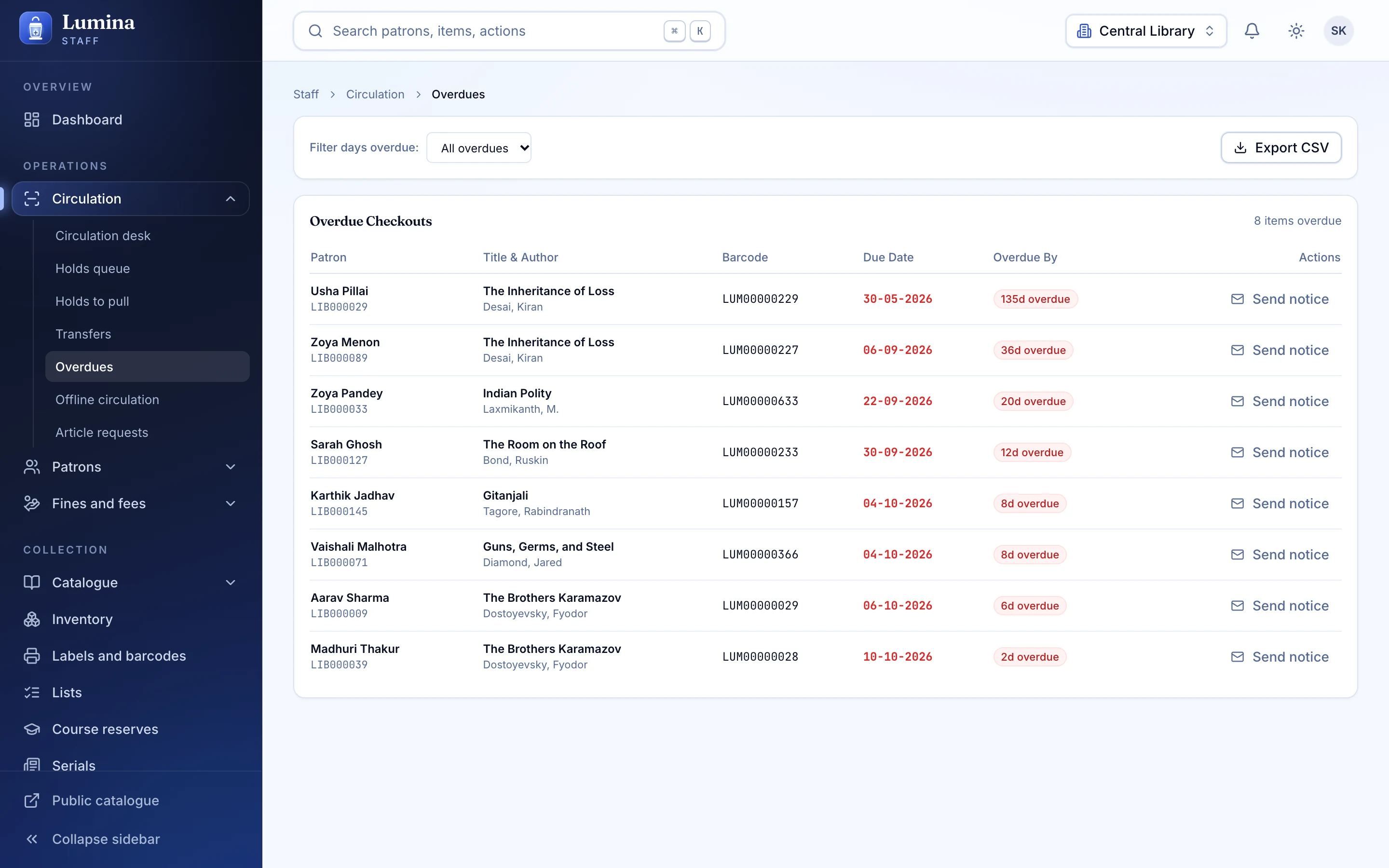This screenshot has width=1389, height=868.
Task: Open Article requests in sidebar
Action: 147,432
